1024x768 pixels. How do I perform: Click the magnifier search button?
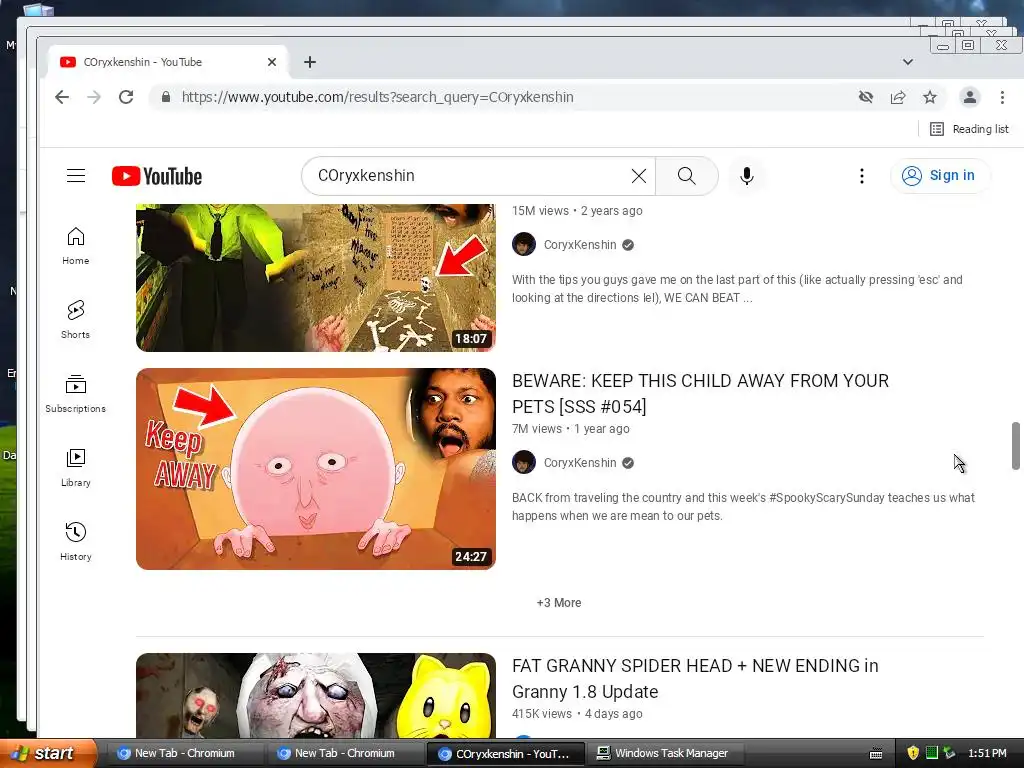click(x=686, y=176)
